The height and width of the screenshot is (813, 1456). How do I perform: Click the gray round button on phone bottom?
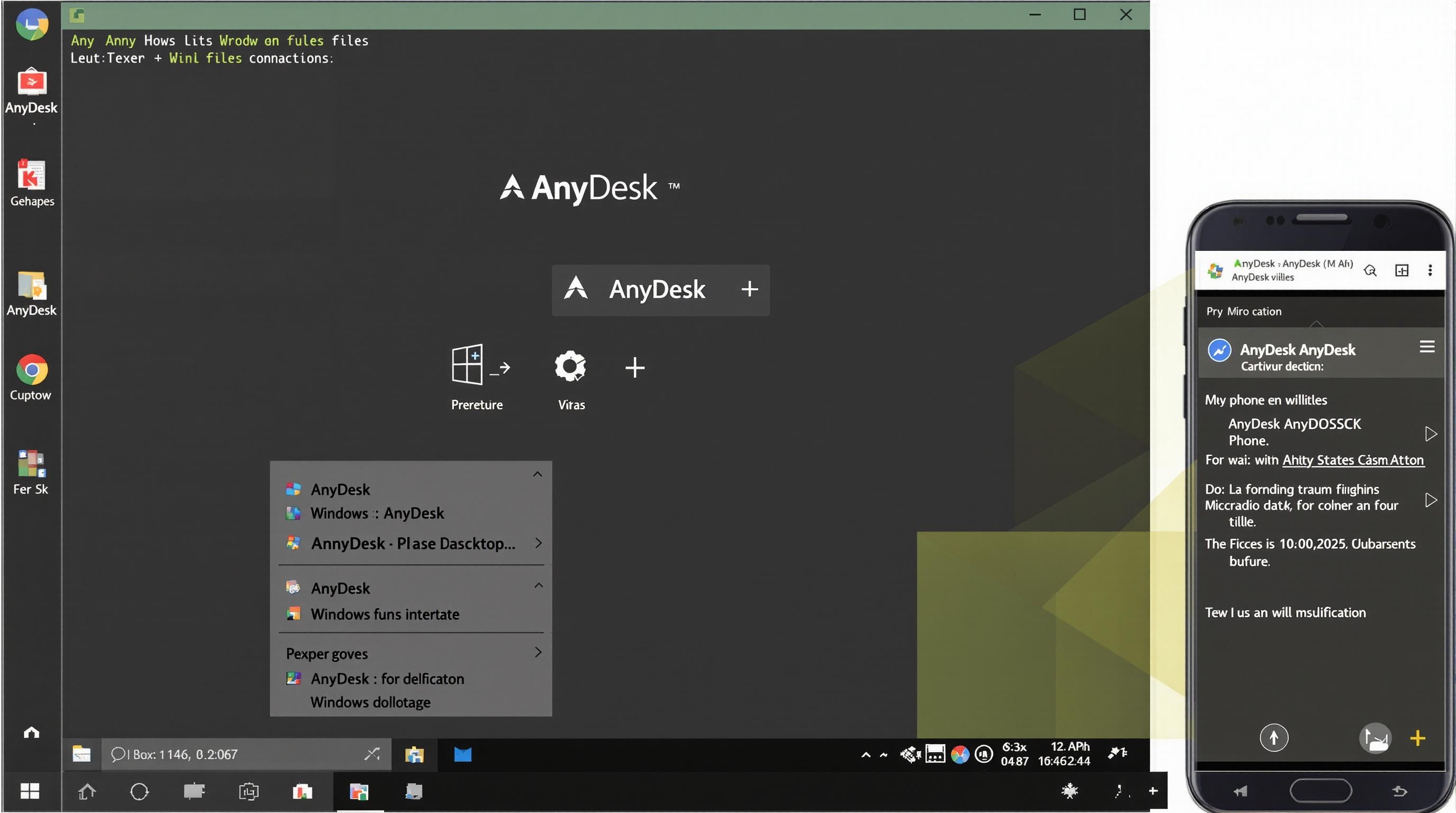click(1375, 738)
